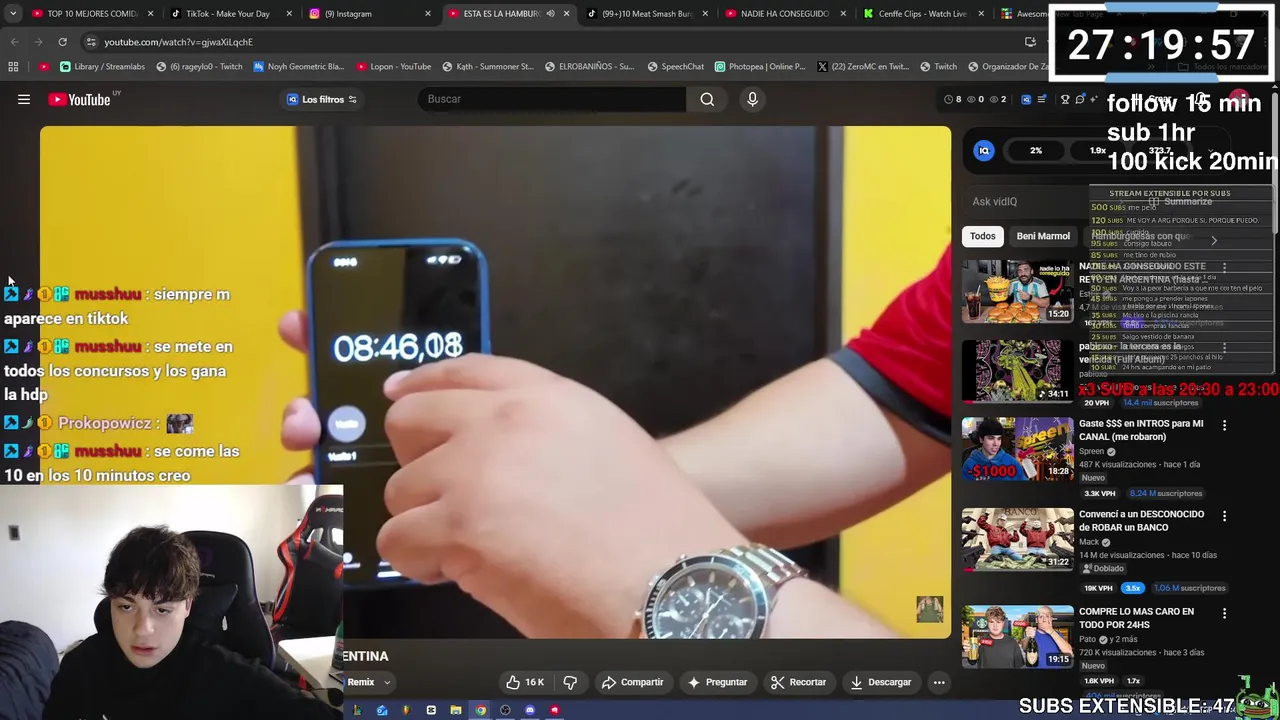This screenshot has width=1280, height=720.
Task: Click the browser address bar URL
Action: pos(178,42)
